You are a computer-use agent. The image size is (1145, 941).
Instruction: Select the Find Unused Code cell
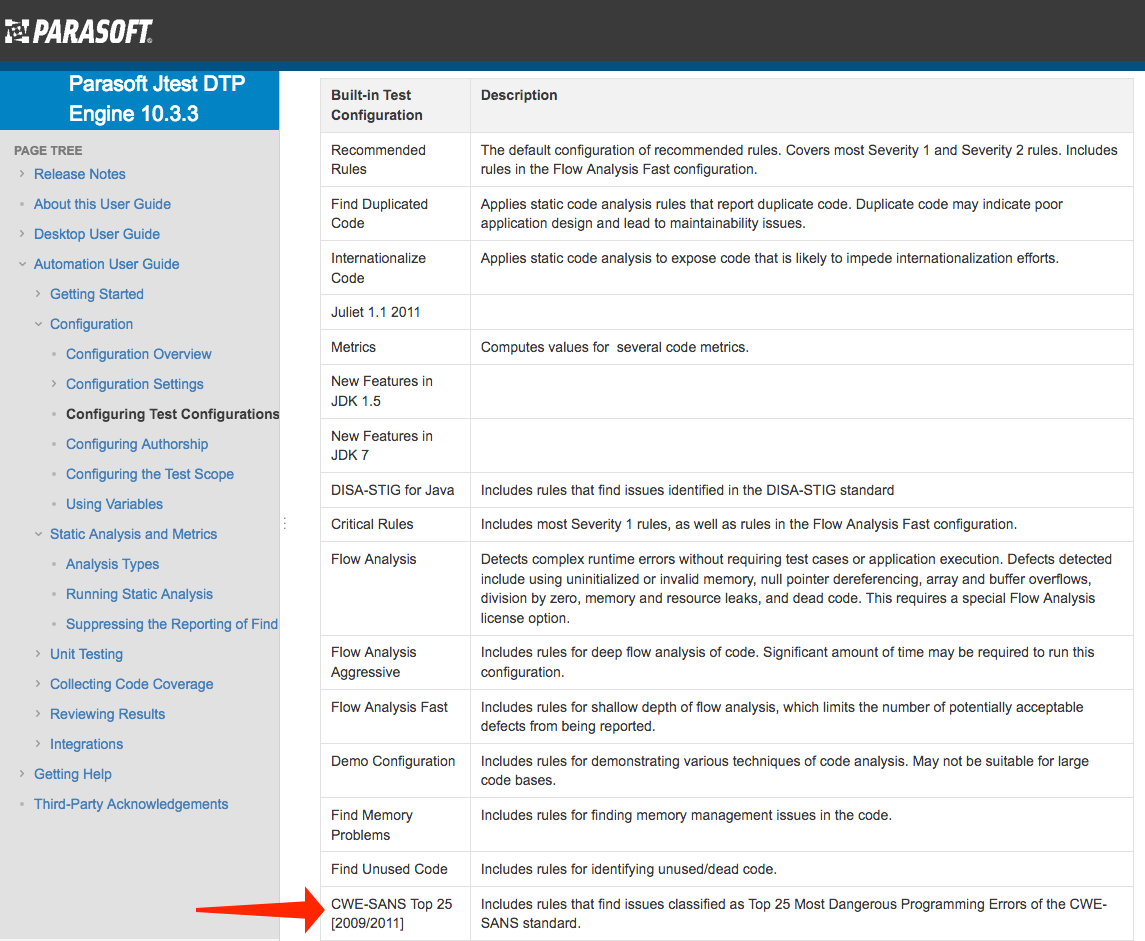[x=395, y=869]
